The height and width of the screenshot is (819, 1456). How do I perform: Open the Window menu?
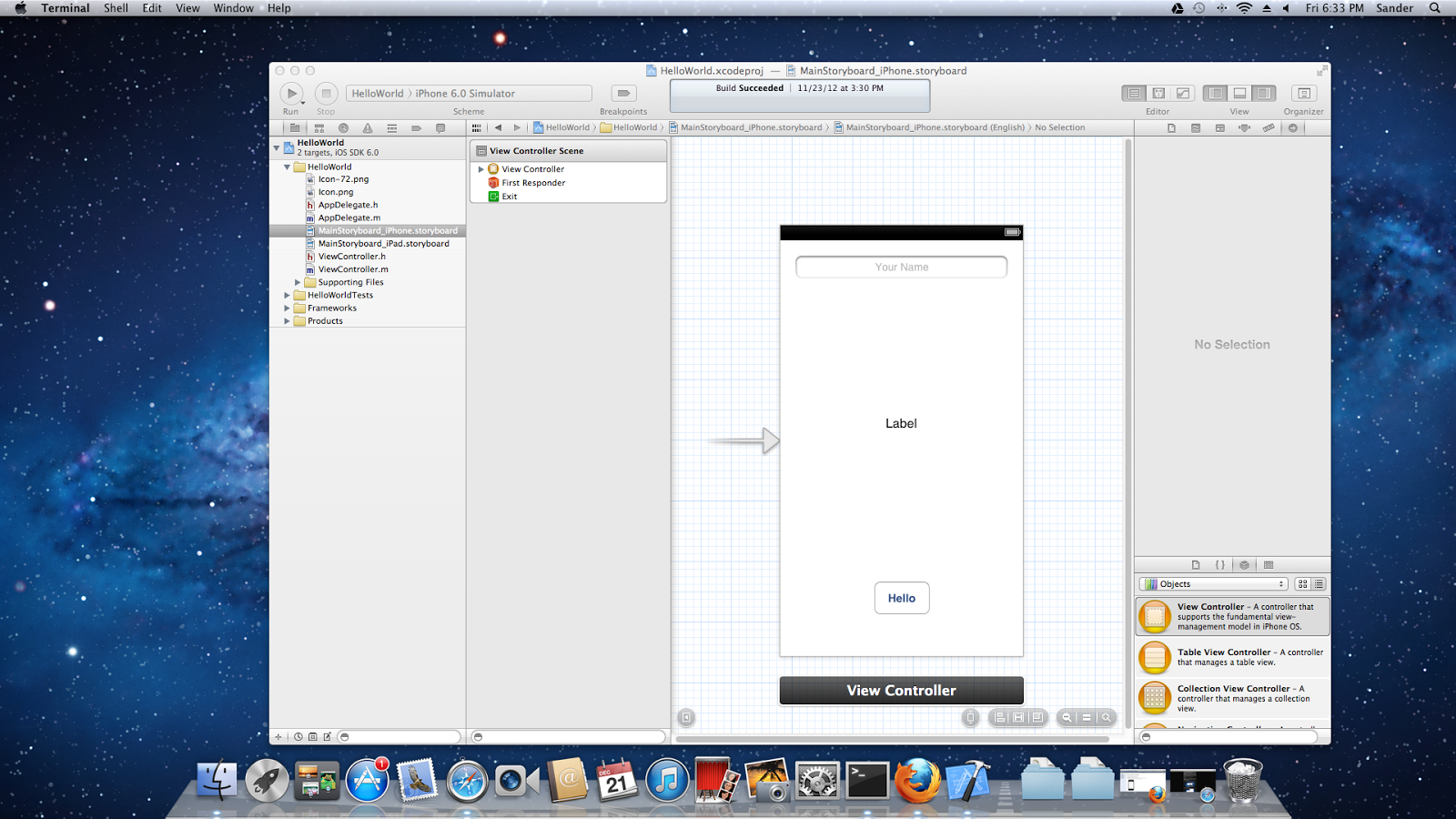(x=234, y=8)
